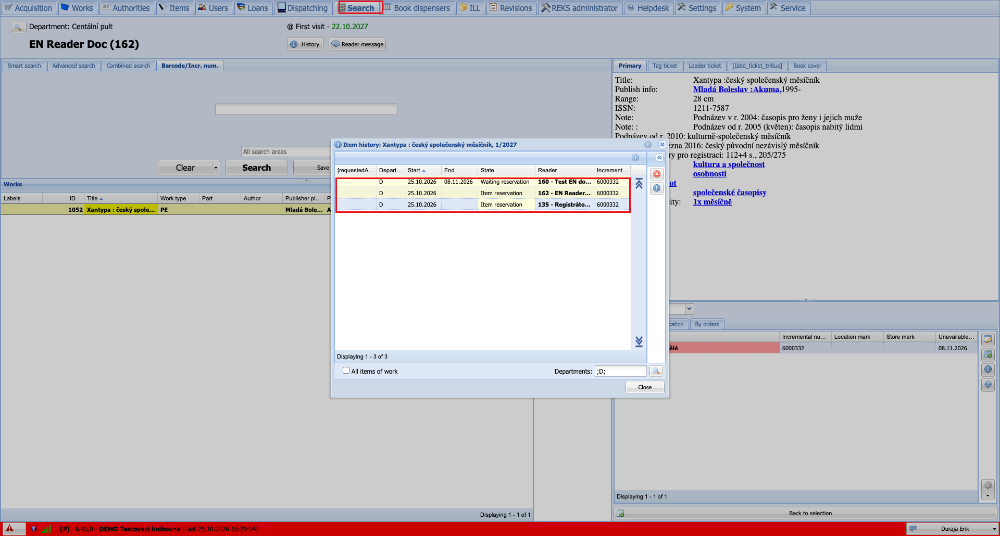Open the Users module tab
The height and width of the screenshot is (536, 1000).
coord(213,8)
